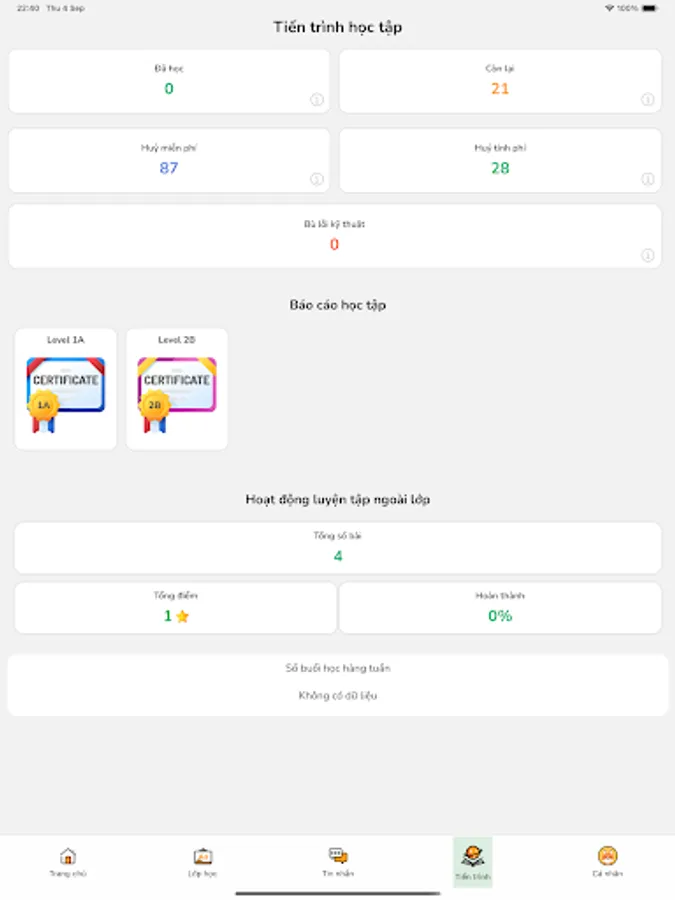Tap the Hoàn thành percentage card
This screenshot has height=900, width=675.
[500, 608]
